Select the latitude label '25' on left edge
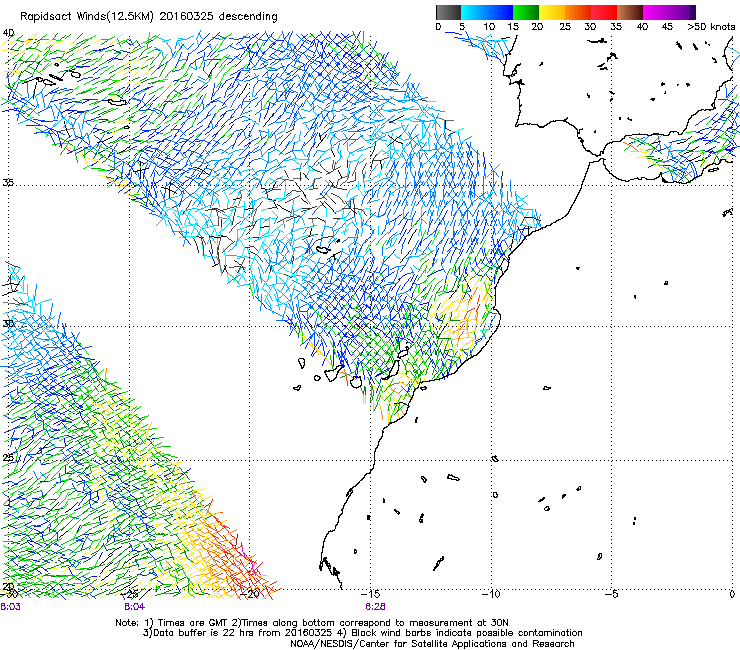 pos(8,457)
